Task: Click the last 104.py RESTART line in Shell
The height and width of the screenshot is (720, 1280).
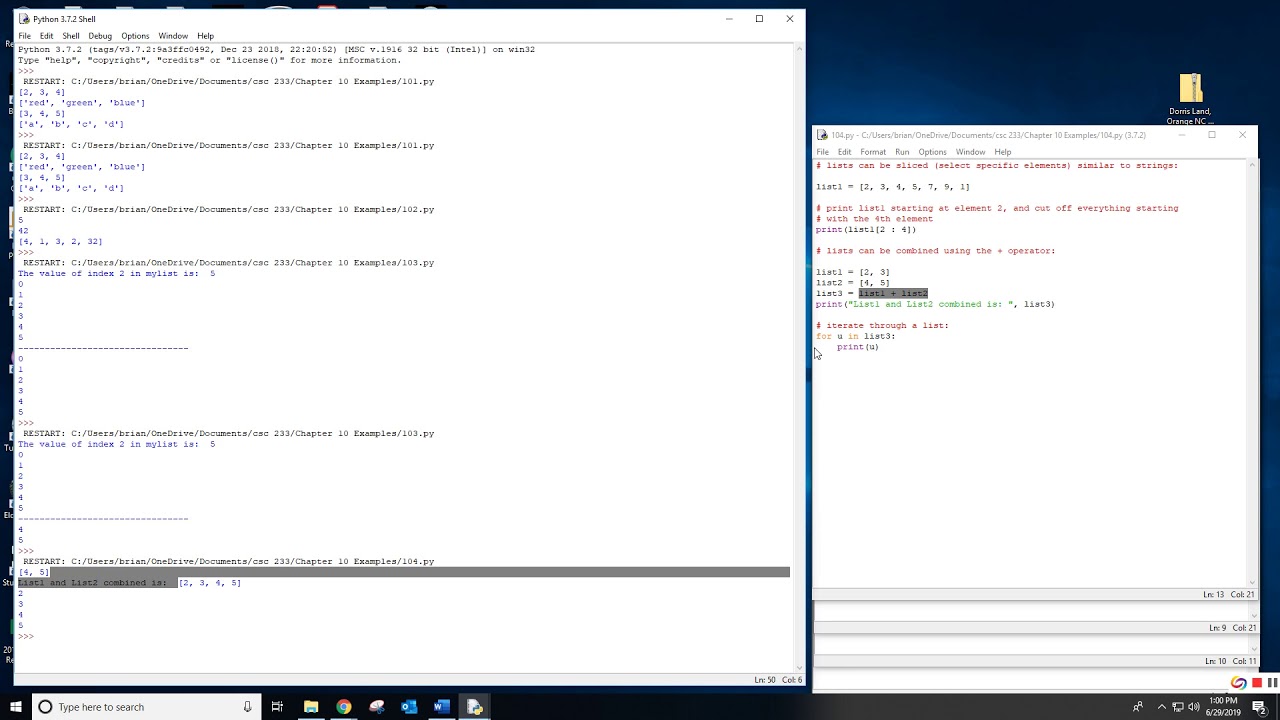Action: [x=228, y=562]
